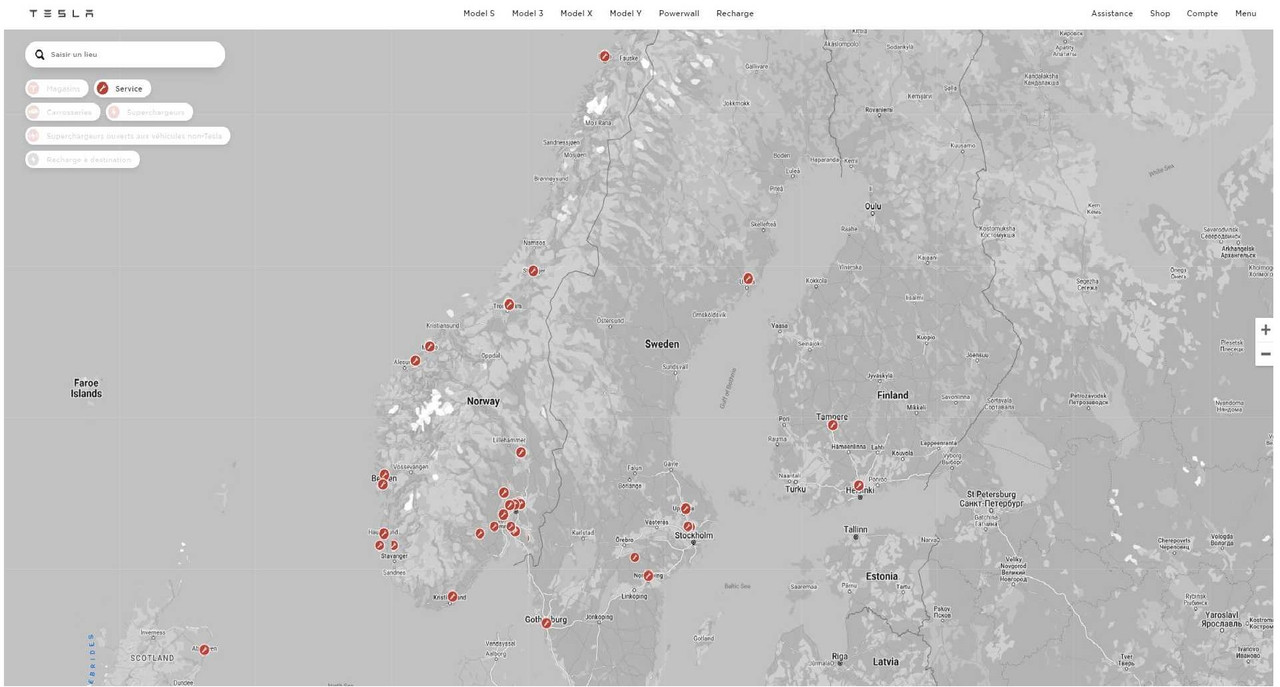1280x687 pixels.
Task: Zoom in the map with plus button
Action: pyautogui.click(x=1265, y=330)
